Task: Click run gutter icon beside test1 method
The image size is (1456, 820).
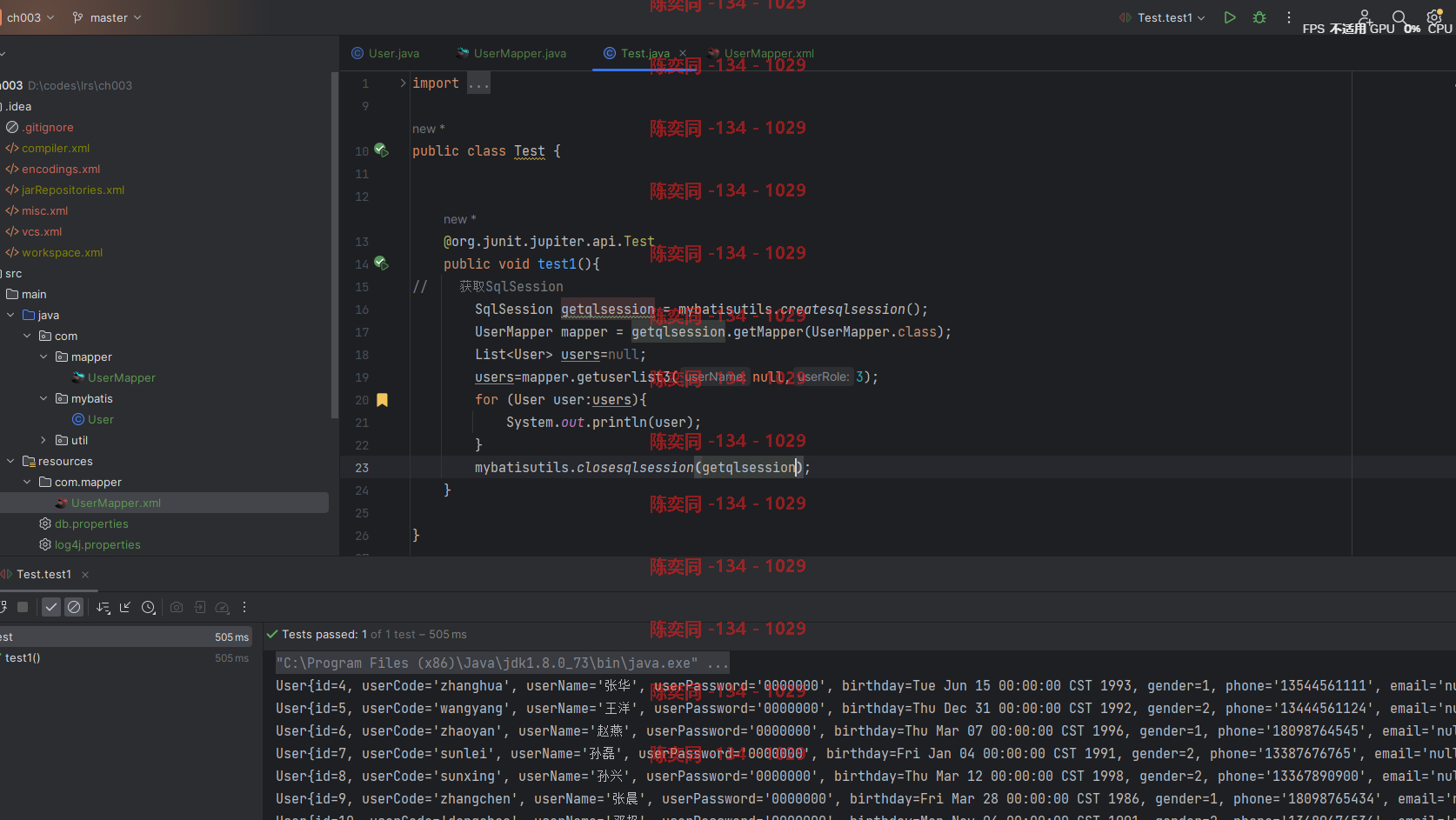Action: click(x=381, y=263)
